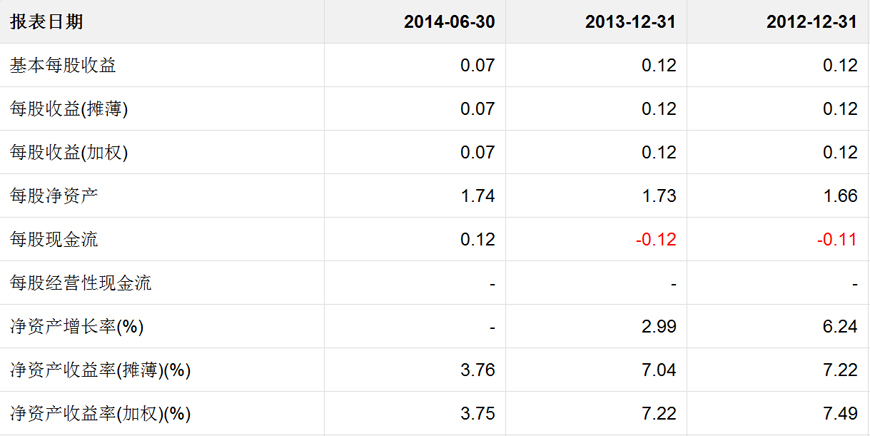
Task: Click the 每股收益(摊薄) row label
Action: click(x=69, y=109)
